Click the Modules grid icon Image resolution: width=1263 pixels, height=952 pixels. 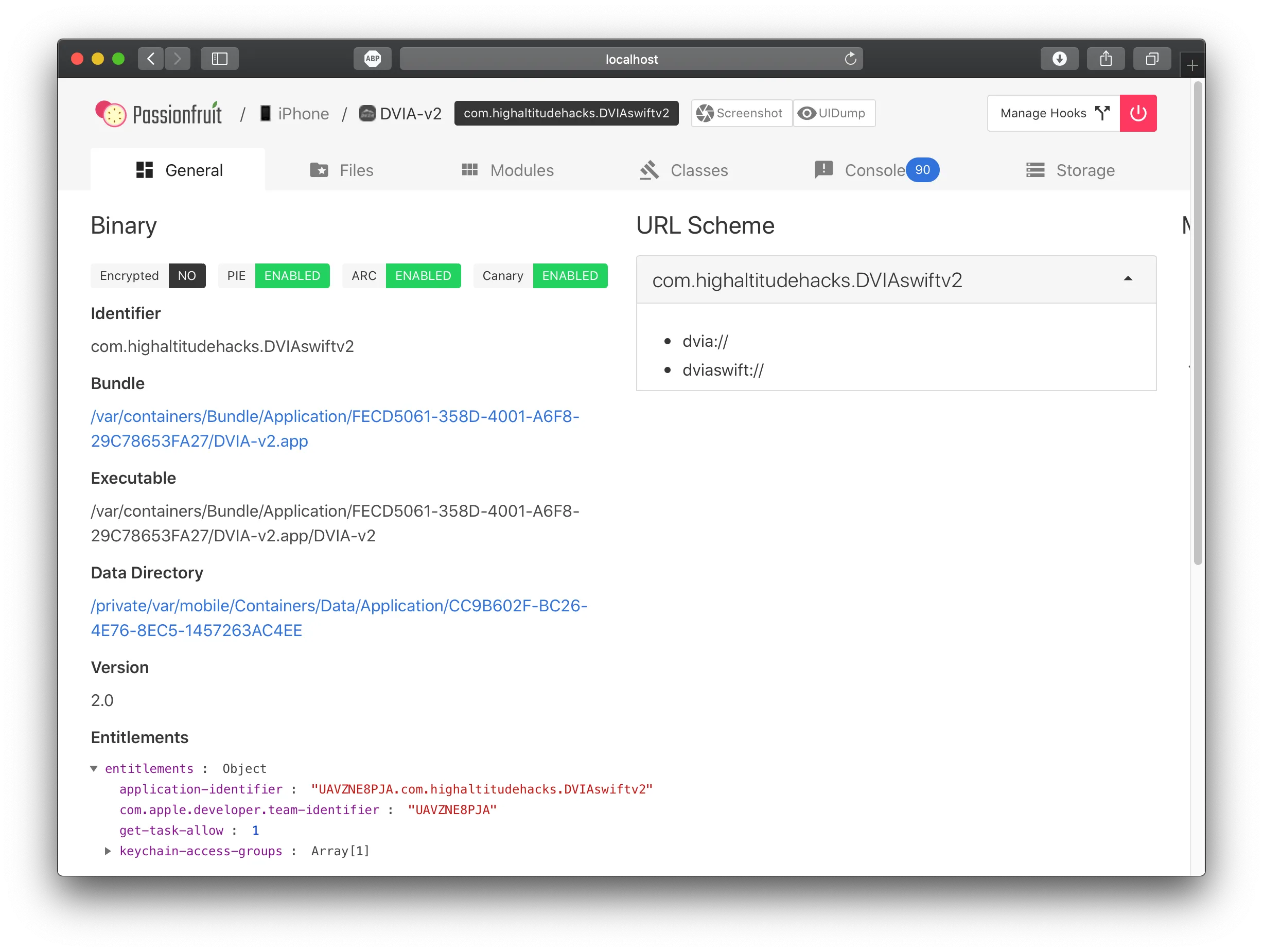coord(469,170)
